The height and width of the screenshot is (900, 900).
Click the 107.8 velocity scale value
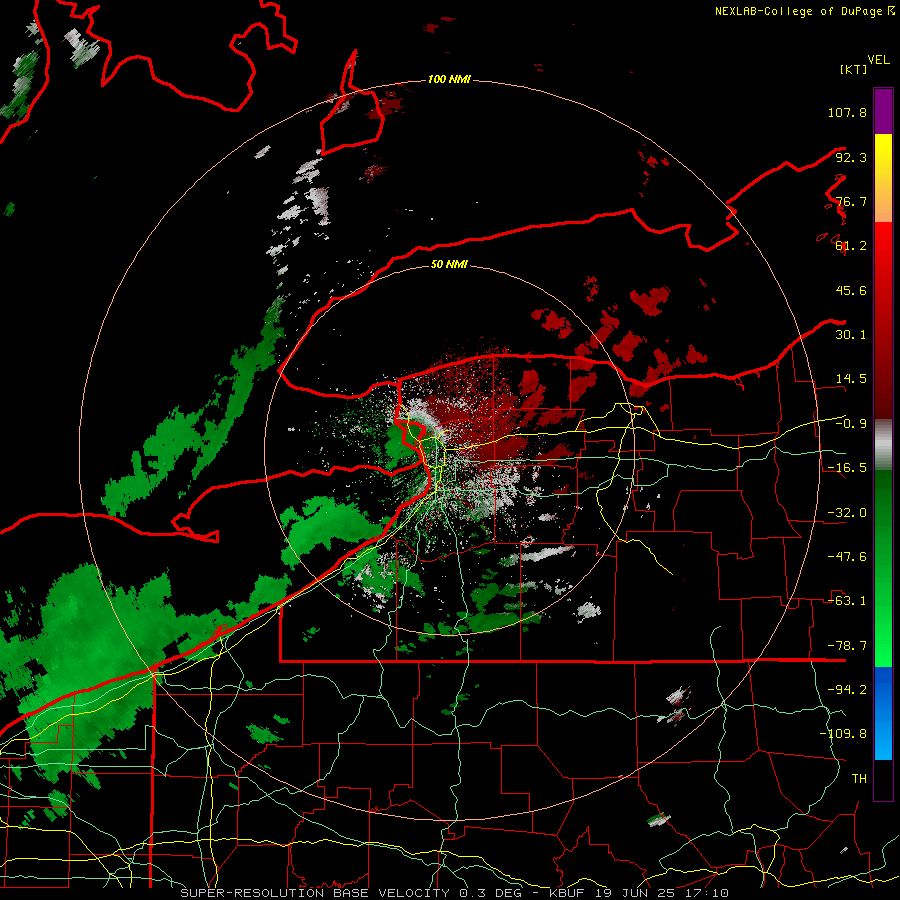coord(847,112)
